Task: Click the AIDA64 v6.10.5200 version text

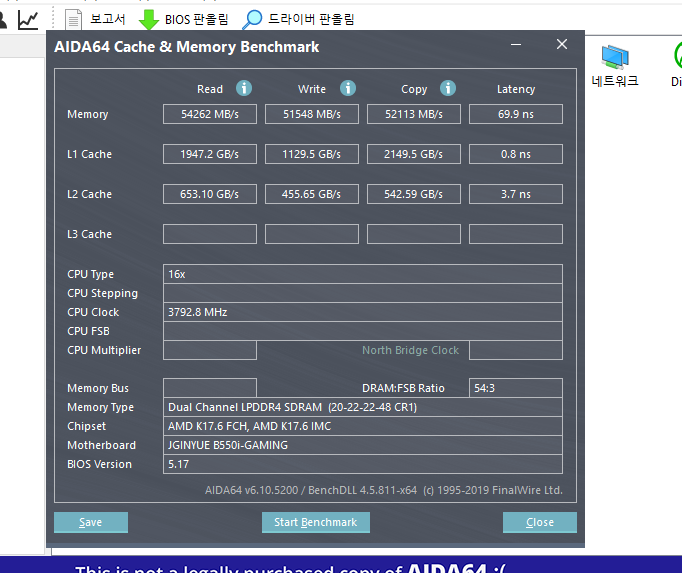Action: 384,490
